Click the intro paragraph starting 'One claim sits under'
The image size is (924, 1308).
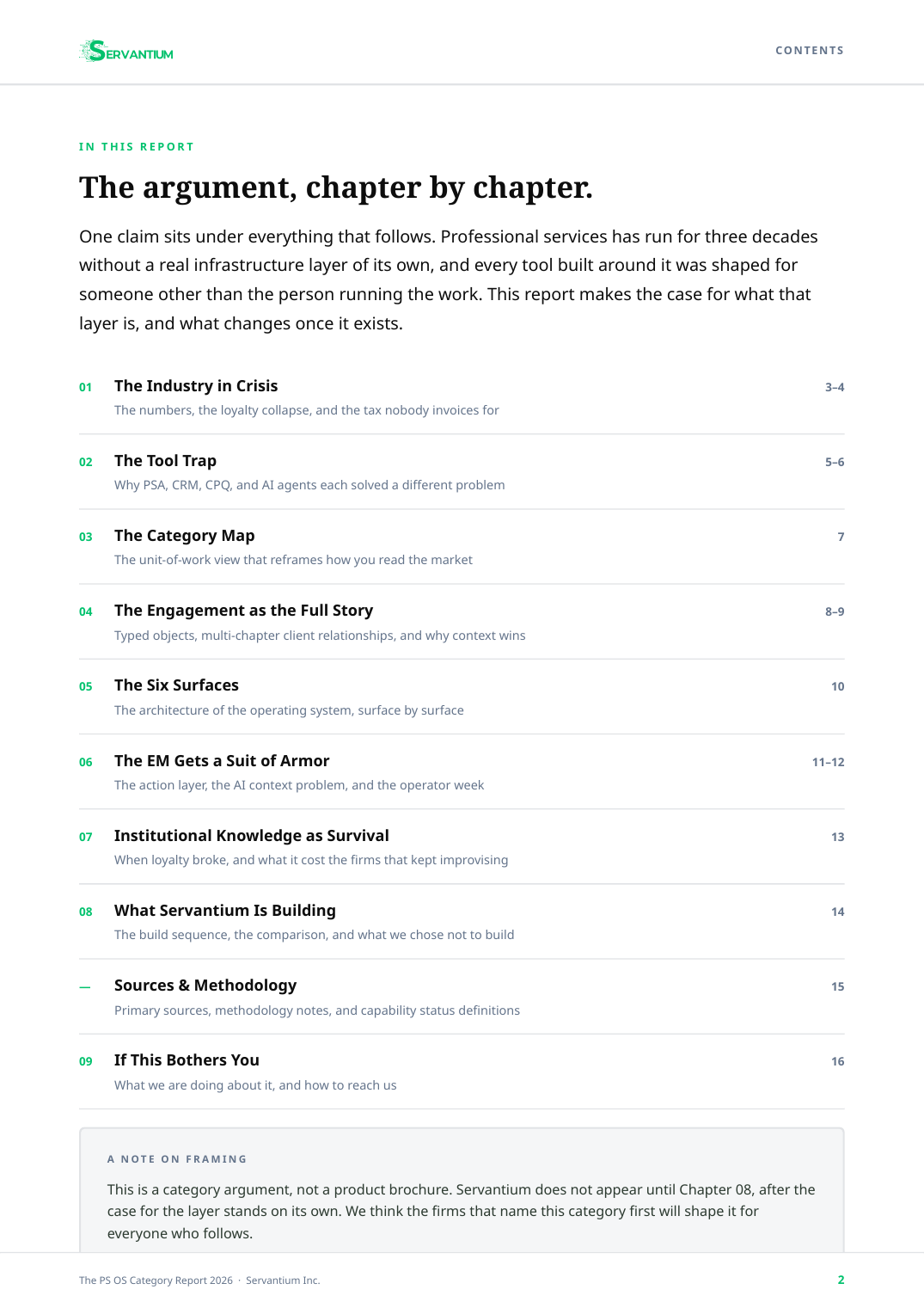point(449,280)
